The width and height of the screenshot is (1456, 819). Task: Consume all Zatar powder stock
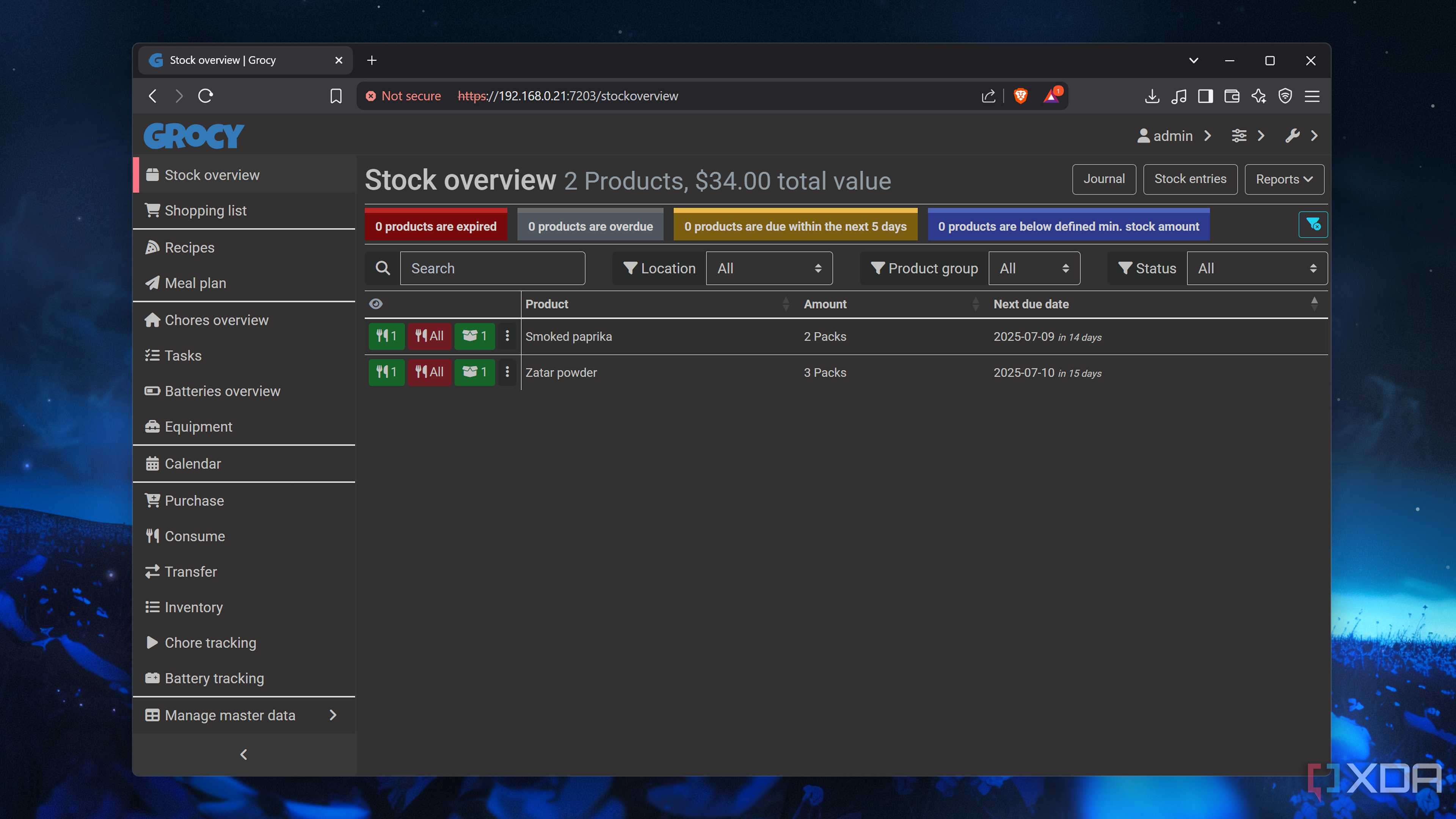(x=430, y=372)
